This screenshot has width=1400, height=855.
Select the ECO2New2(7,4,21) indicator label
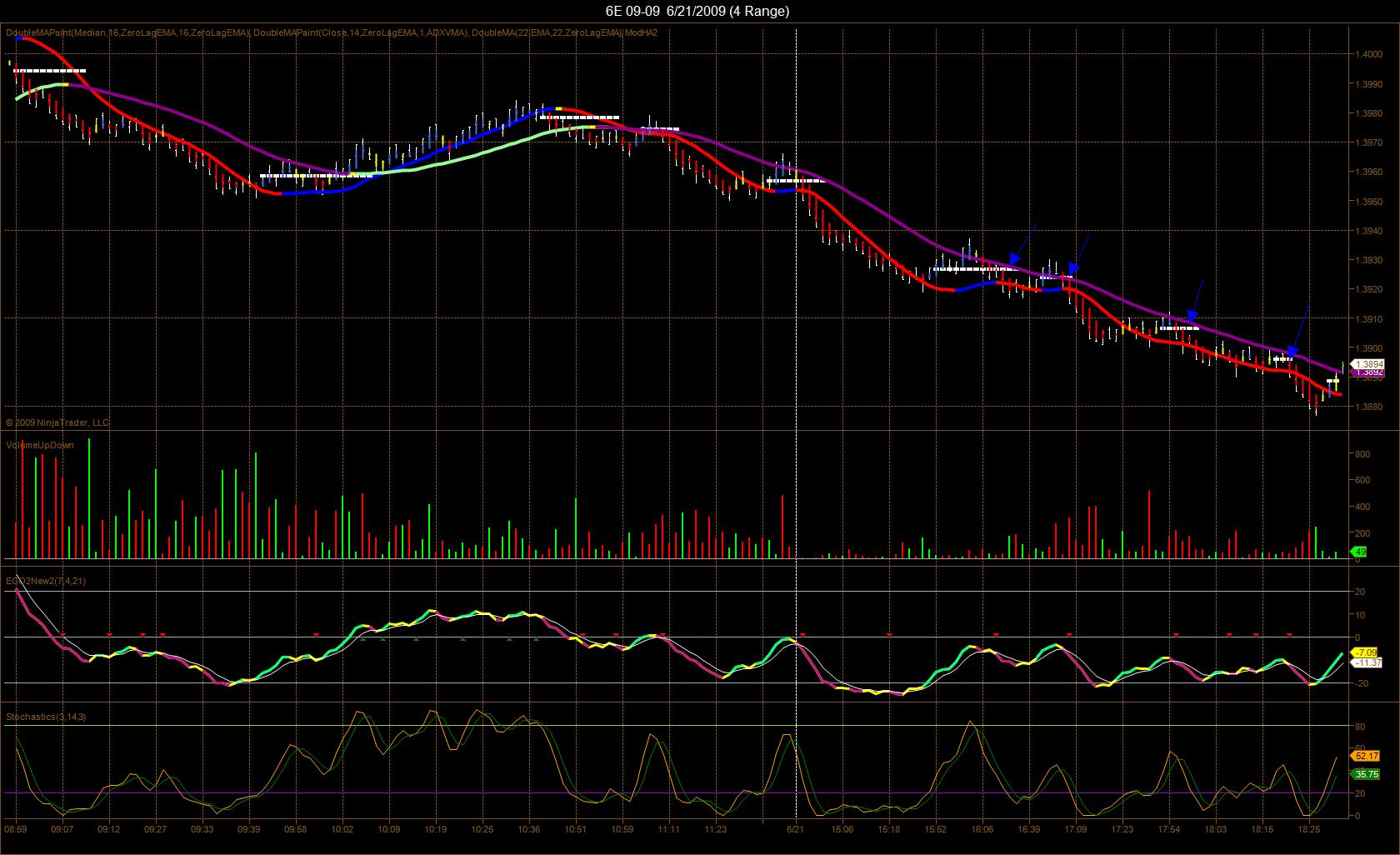pyautogui.click(x=45, y=581)
